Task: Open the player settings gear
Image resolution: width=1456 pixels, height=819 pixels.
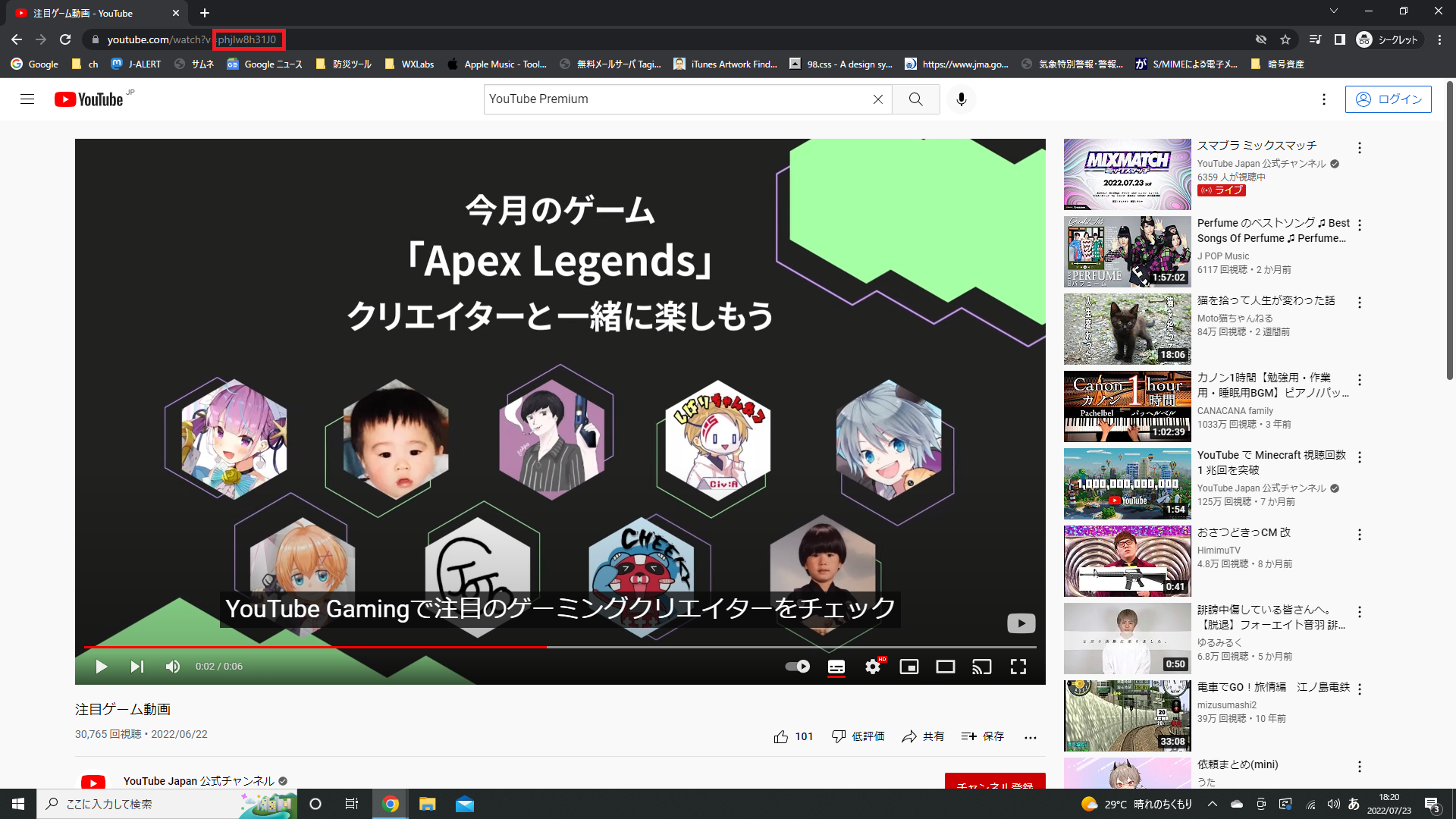Action: [x=873, y=667]
